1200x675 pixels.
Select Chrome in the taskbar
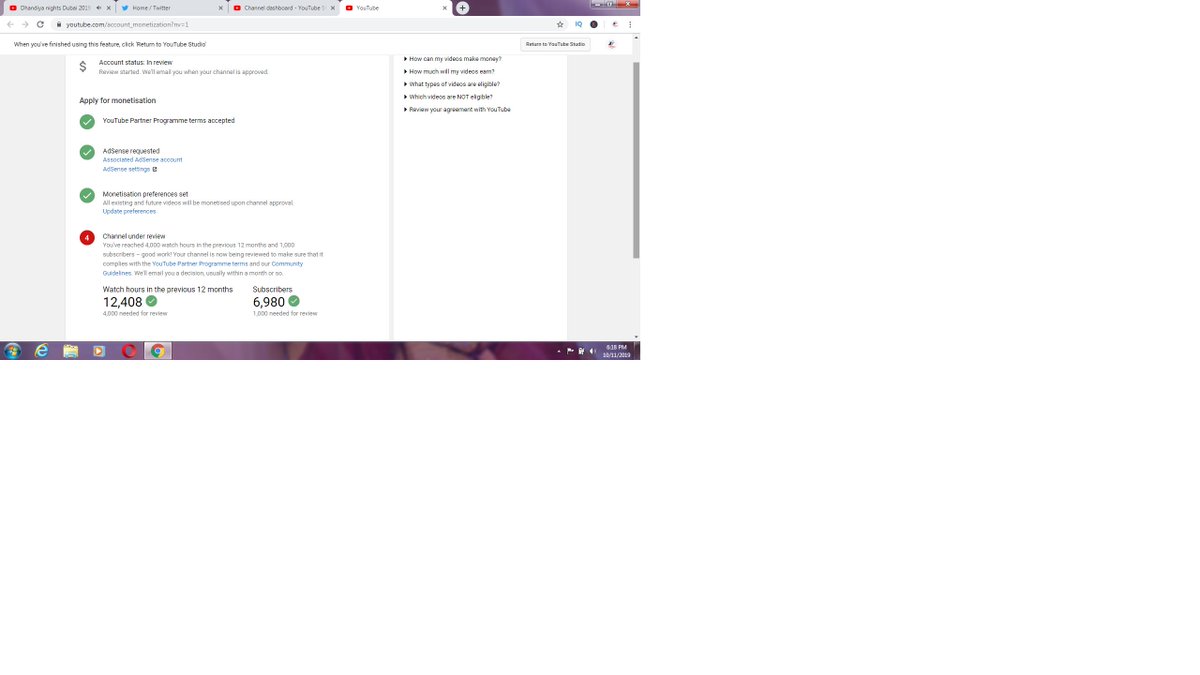pyautogui.click(x=157, y=351)
